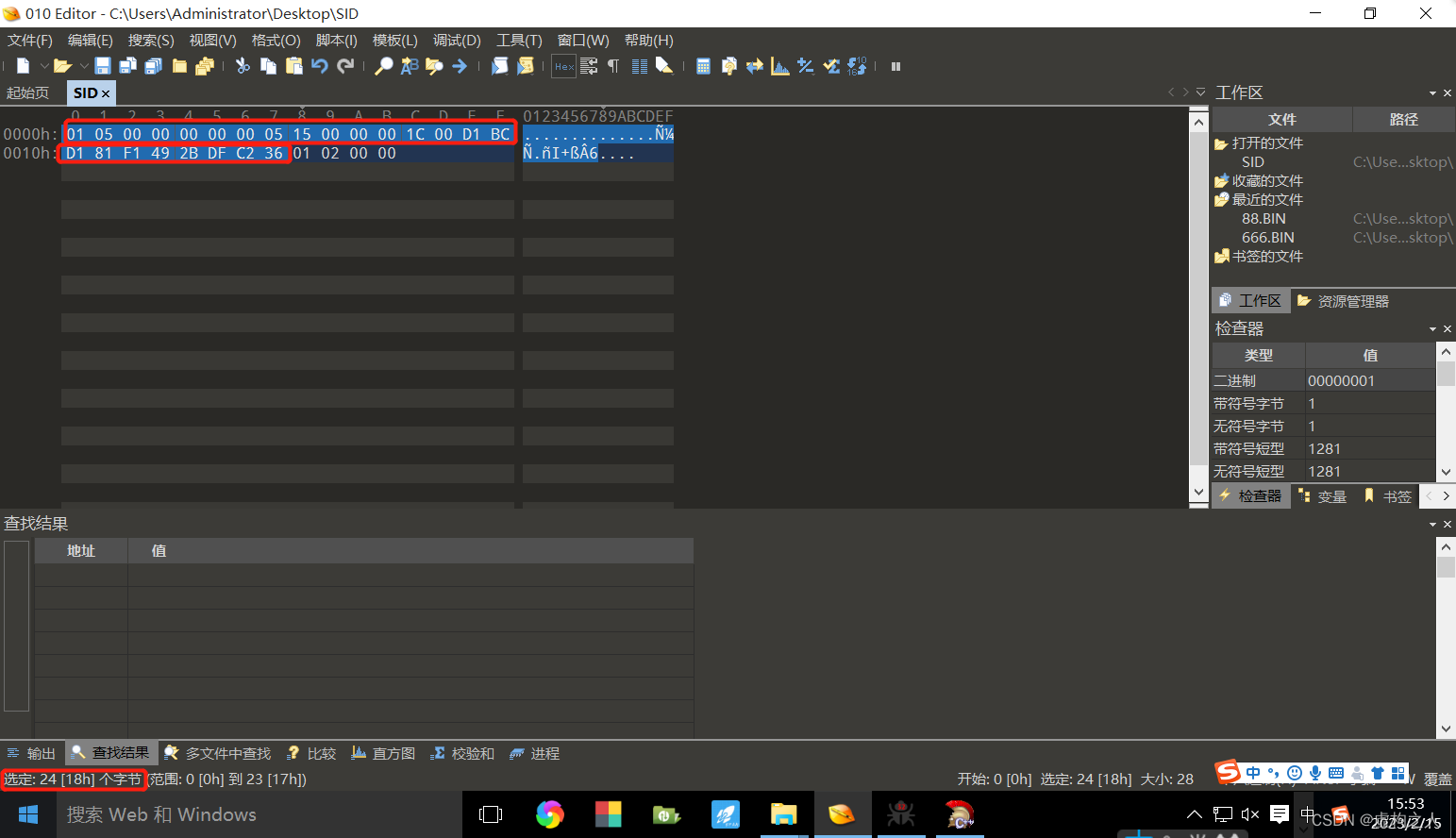Close the SID document tab
Screen dimensions: 1456x838
coord(106,93)
